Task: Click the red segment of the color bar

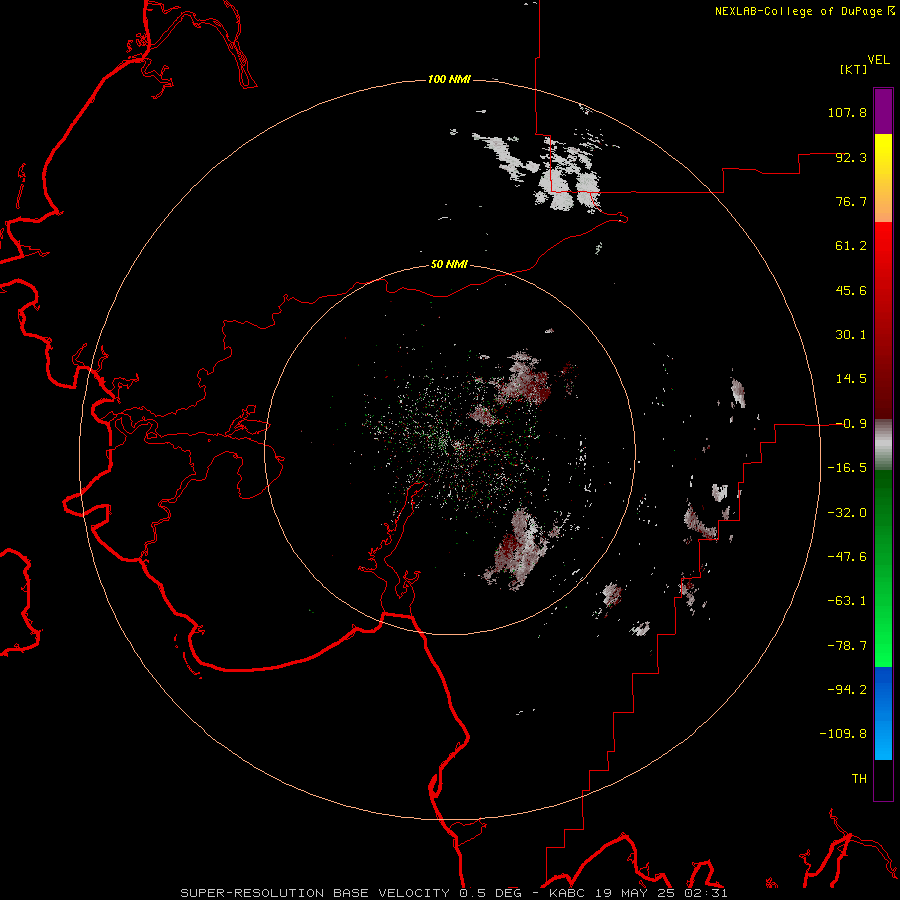Action: [x=883, y=320]
